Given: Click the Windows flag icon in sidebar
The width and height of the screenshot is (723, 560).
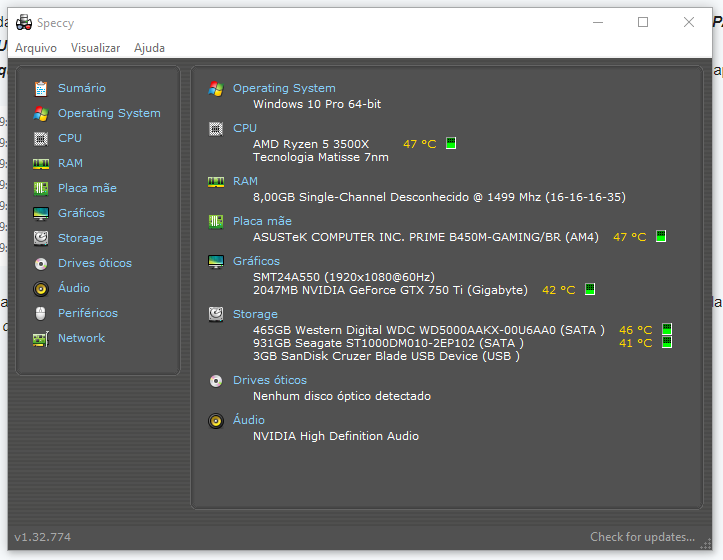Looking at the screenshot, I should (41, 113).
